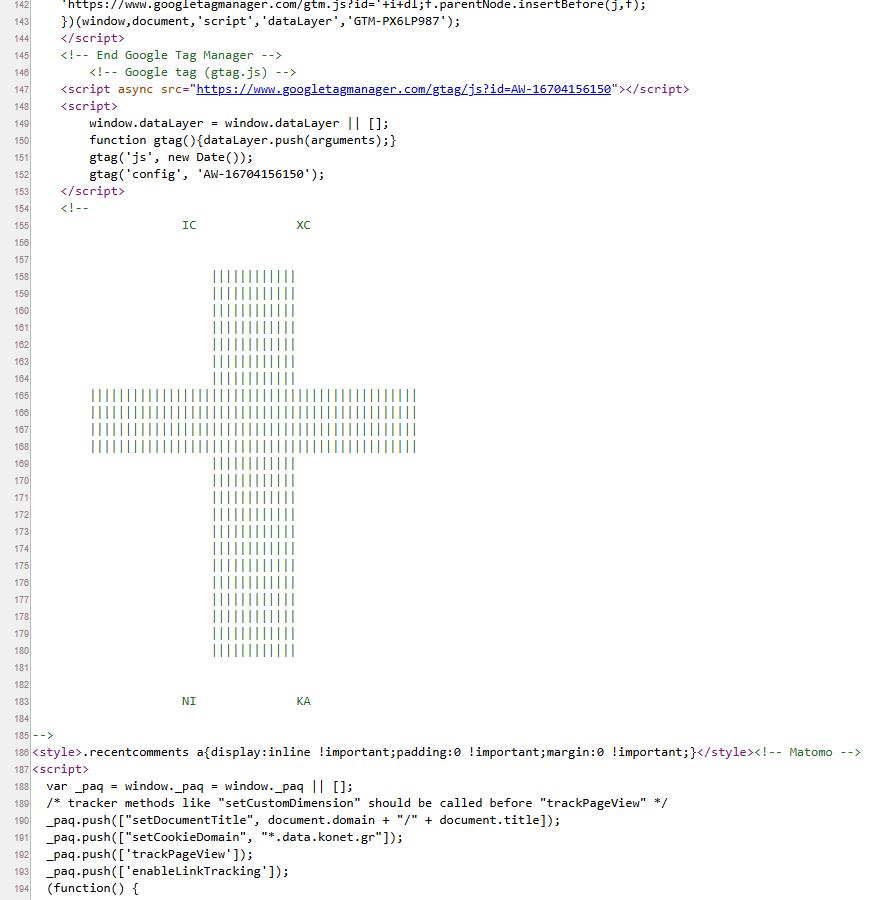Click 'GTM-PX6LP987' string on line 143

tap(399, 21)
